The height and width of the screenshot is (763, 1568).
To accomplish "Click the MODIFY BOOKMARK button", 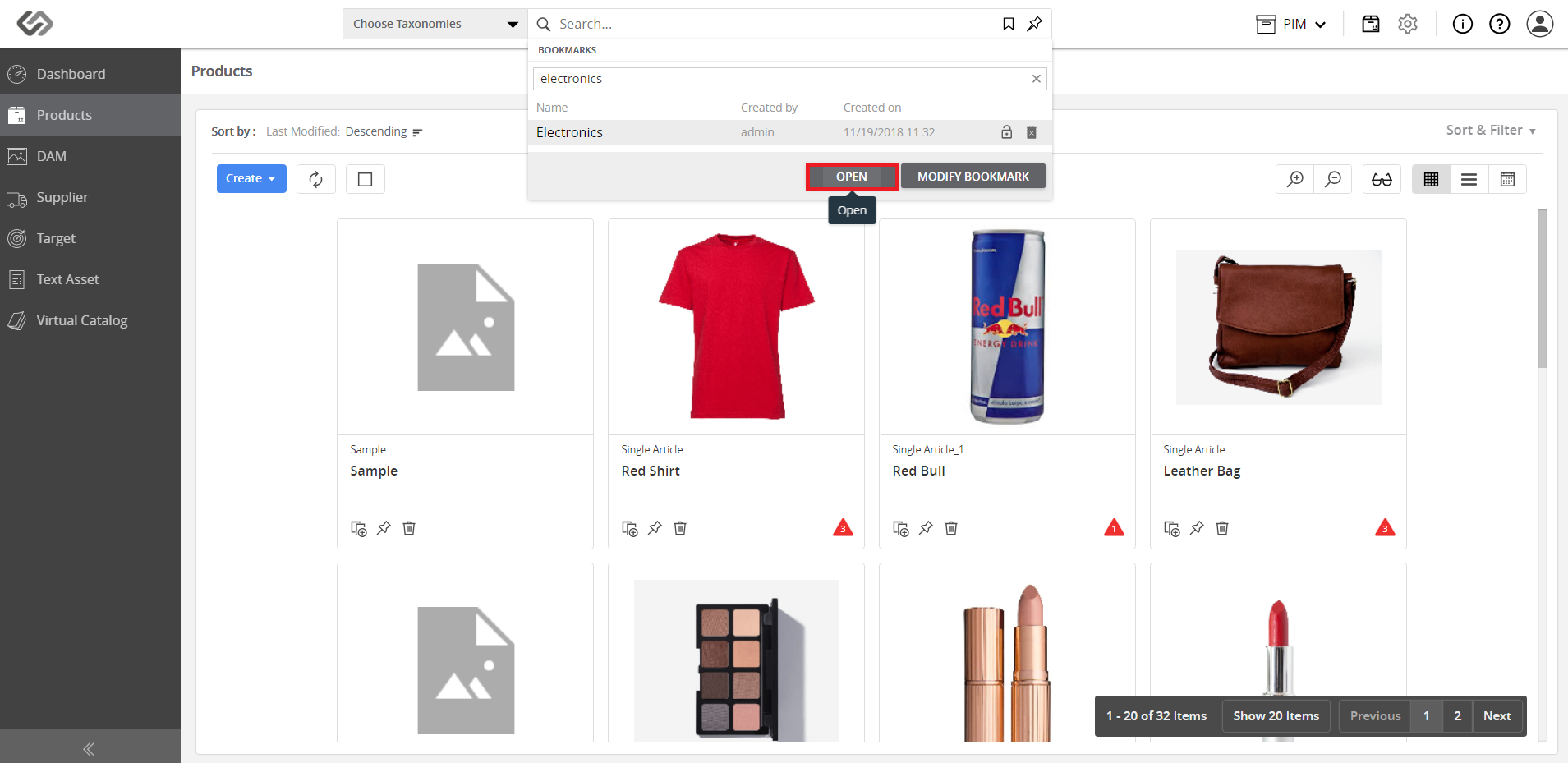I will 973,177.
